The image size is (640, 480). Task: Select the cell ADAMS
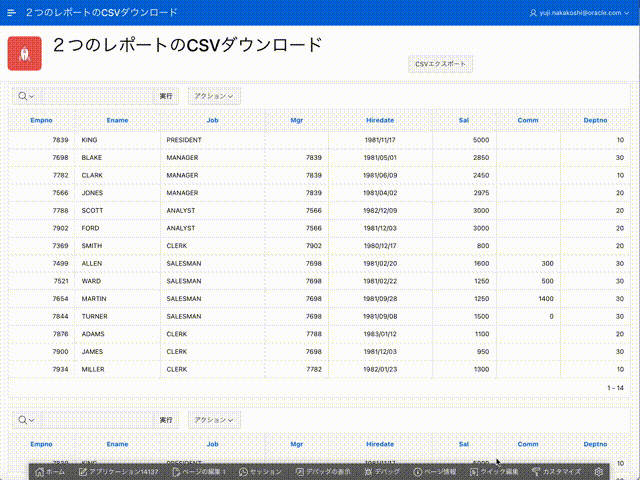[93, 334]
